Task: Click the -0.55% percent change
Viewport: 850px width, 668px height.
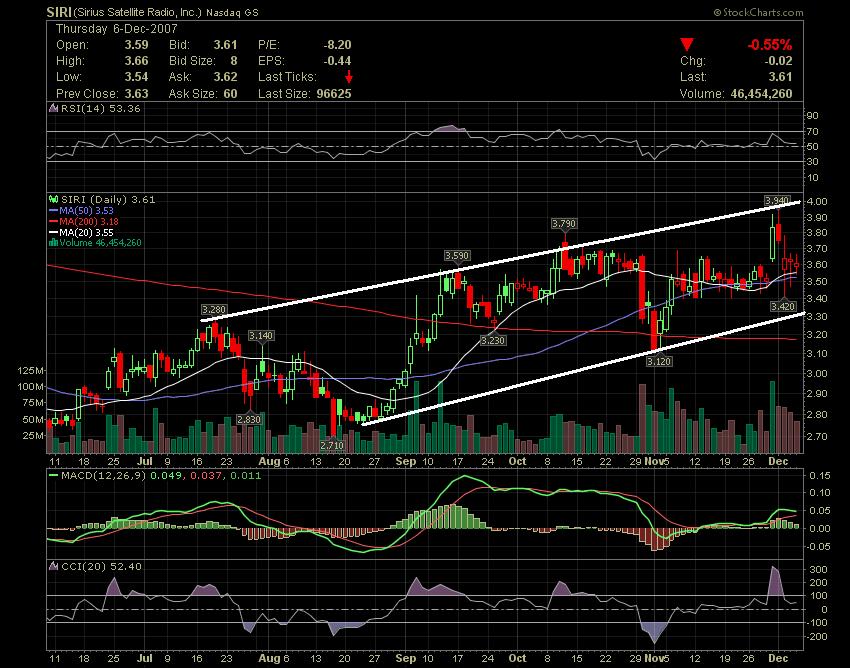Action: point(770,44)
